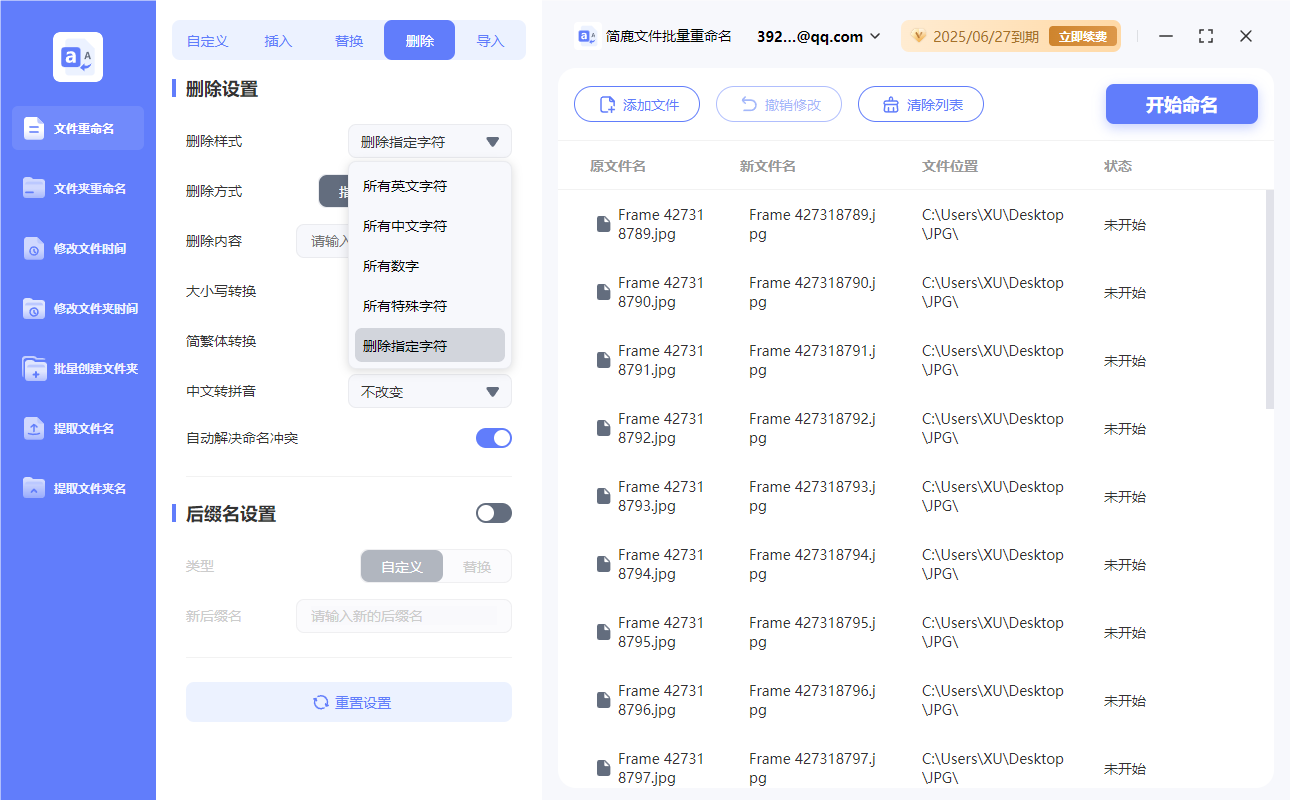Image resolution: width=1290 pixels, height=800 pixels.
Task: Open the 导入 tab
Action: coord(491,40)
